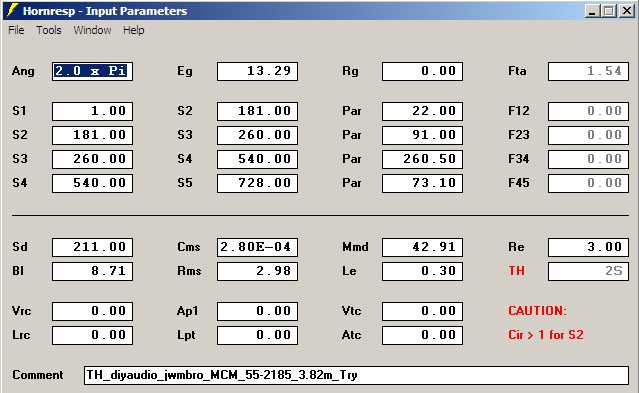The width and height of the screenshot is (639, 393).
Task: Click the Atc label
Action: pyautogui.click(x=352, y=335)
